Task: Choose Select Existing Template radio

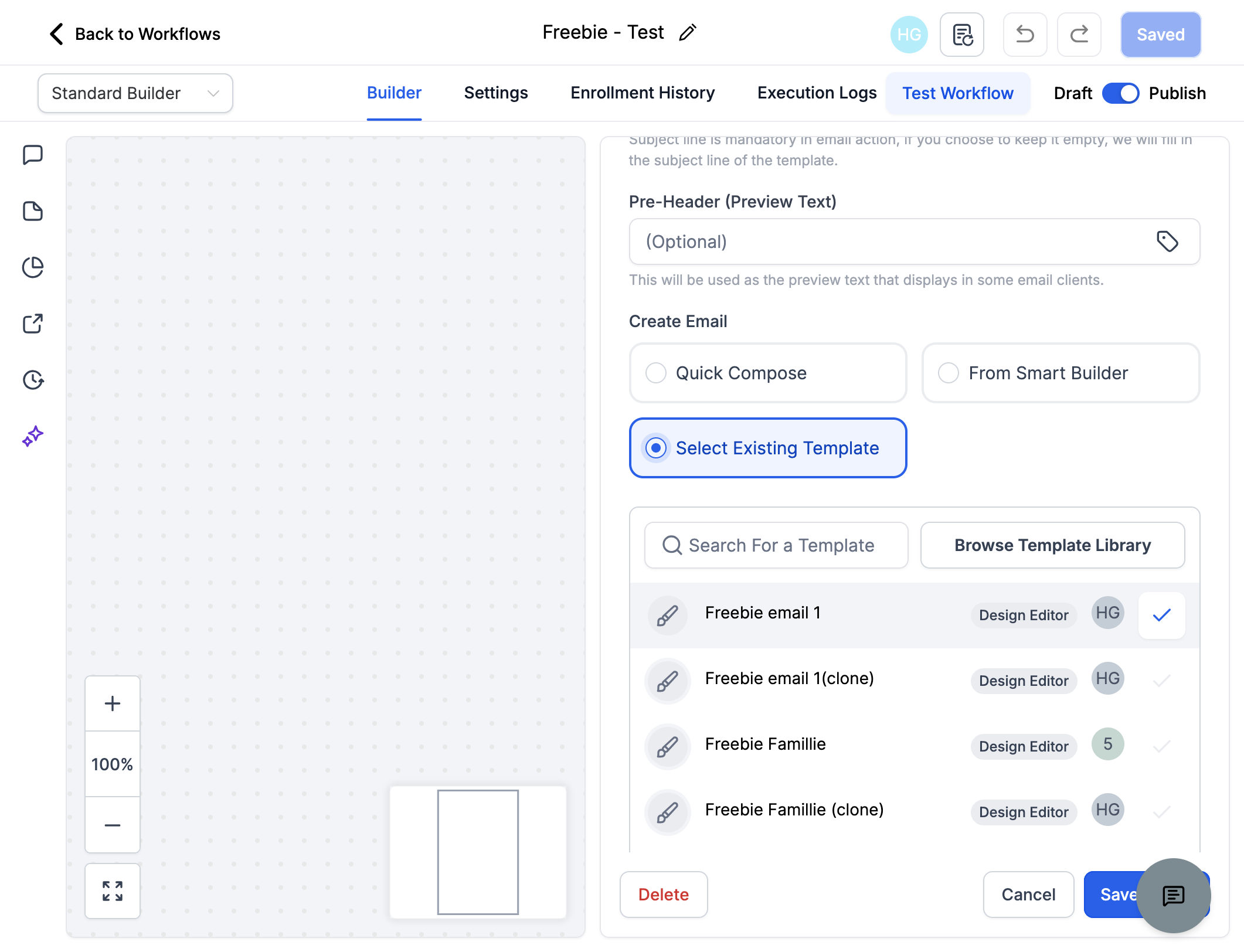Action: click(768, 448)
